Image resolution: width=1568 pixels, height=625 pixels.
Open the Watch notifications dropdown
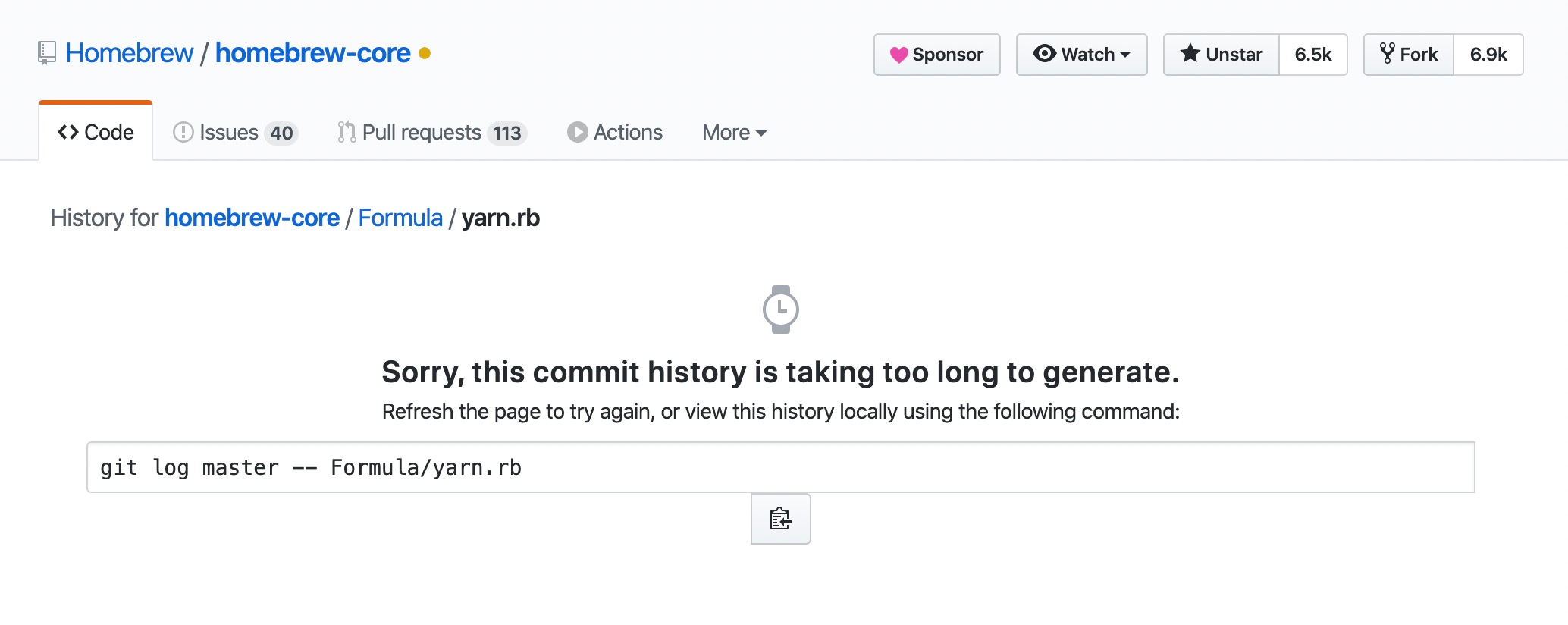[1081, 55]
